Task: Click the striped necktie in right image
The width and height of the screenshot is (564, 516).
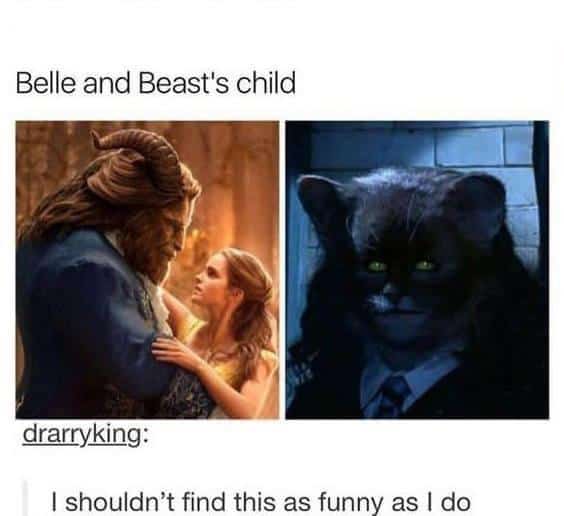Action: point(393,396)
